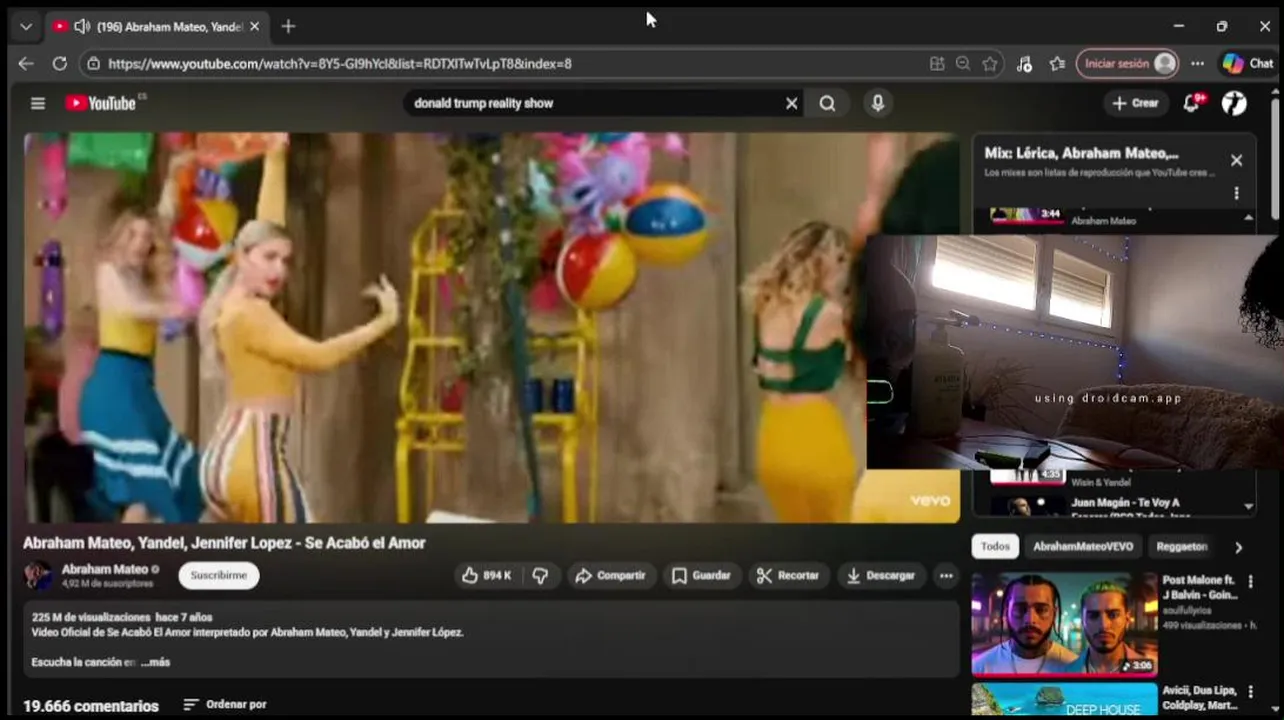Open account avatar menu

coord(1234,103)
